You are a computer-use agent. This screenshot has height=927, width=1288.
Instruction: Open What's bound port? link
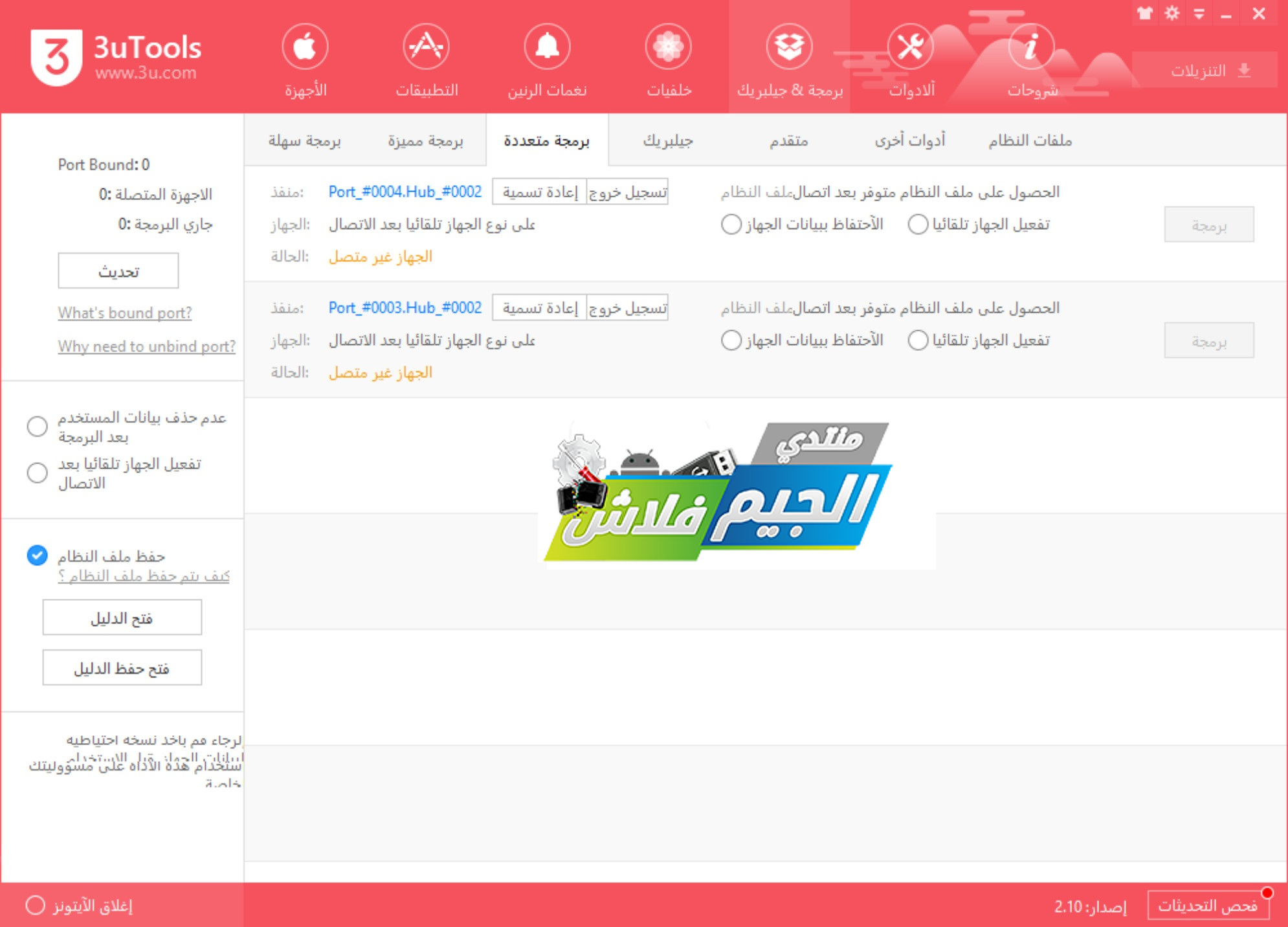(125, 313)
